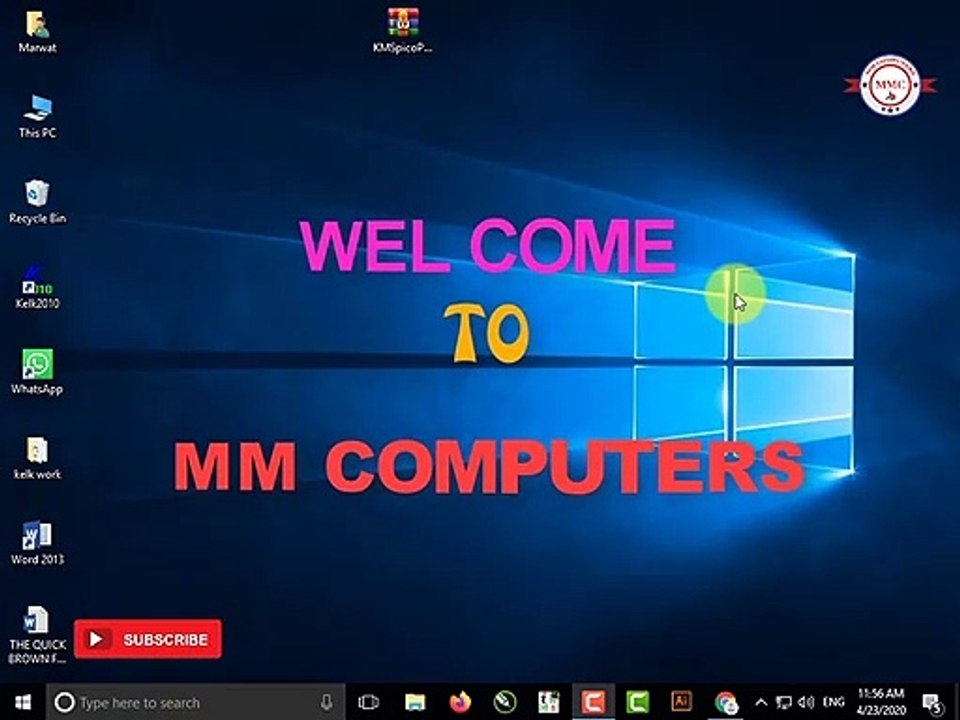Click the red SUBSCRIBE button
The image size is (960, 720).
point(148,639)
